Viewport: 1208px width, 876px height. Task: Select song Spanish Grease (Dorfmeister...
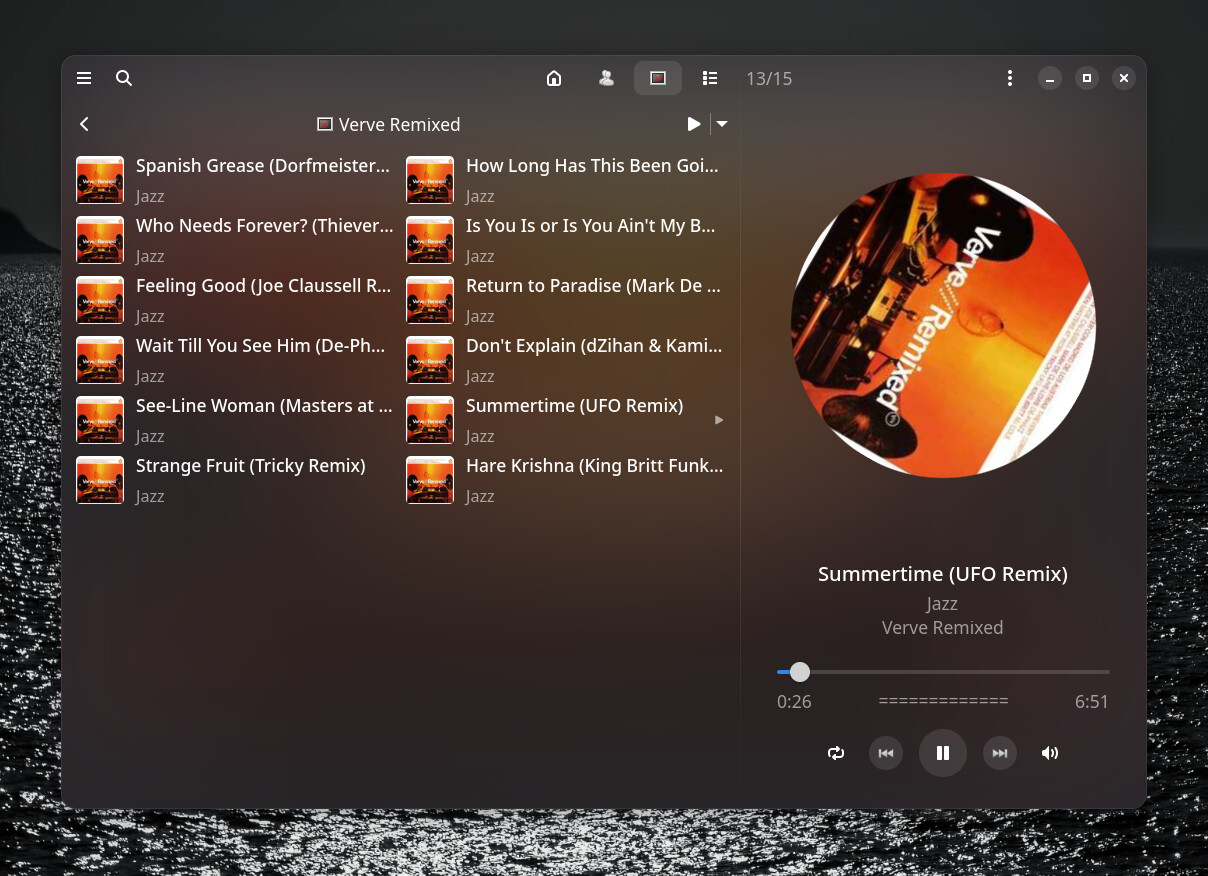(x=234, y=180)
